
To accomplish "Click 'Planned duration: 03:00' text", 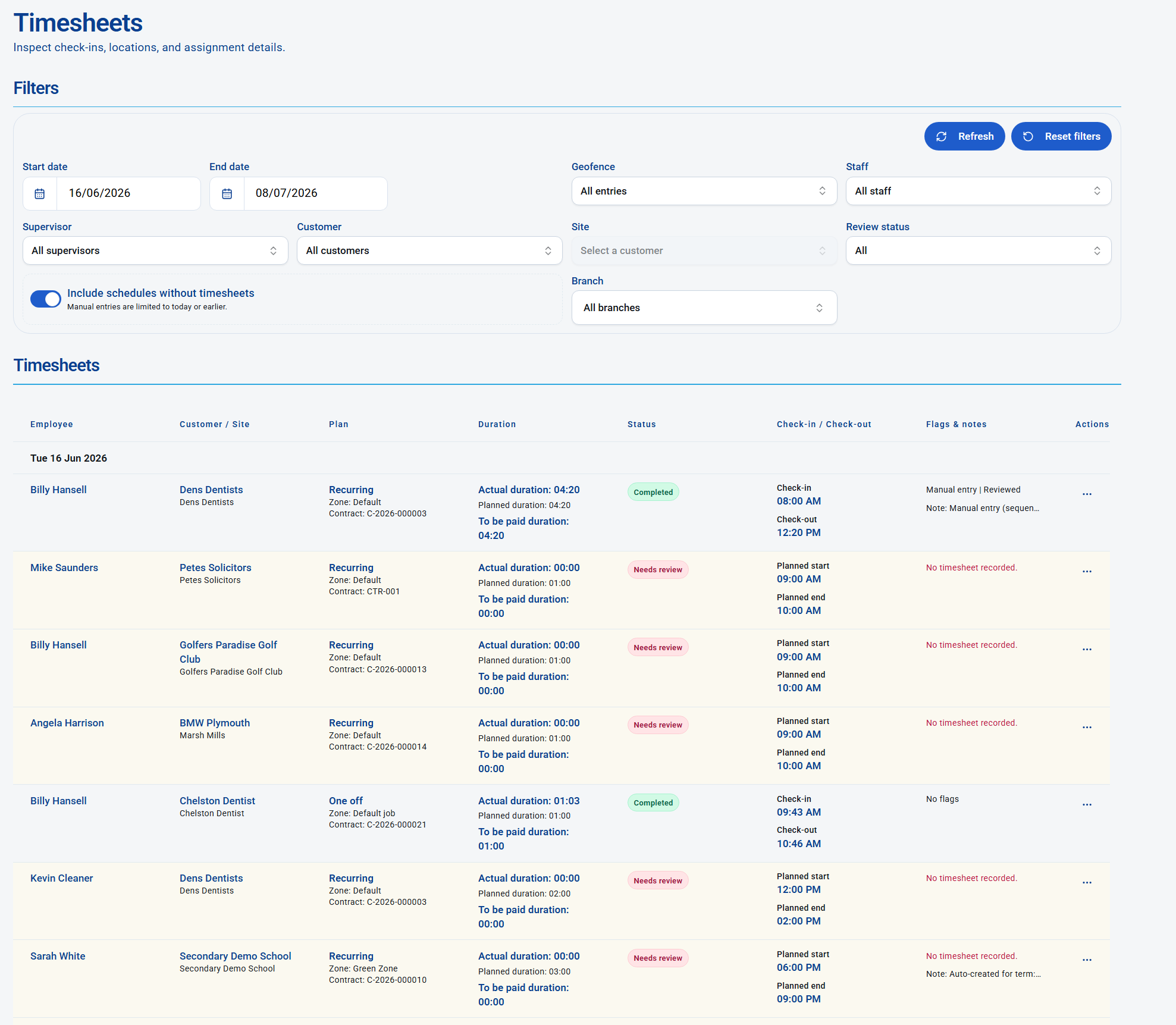I will click(524, 971).
